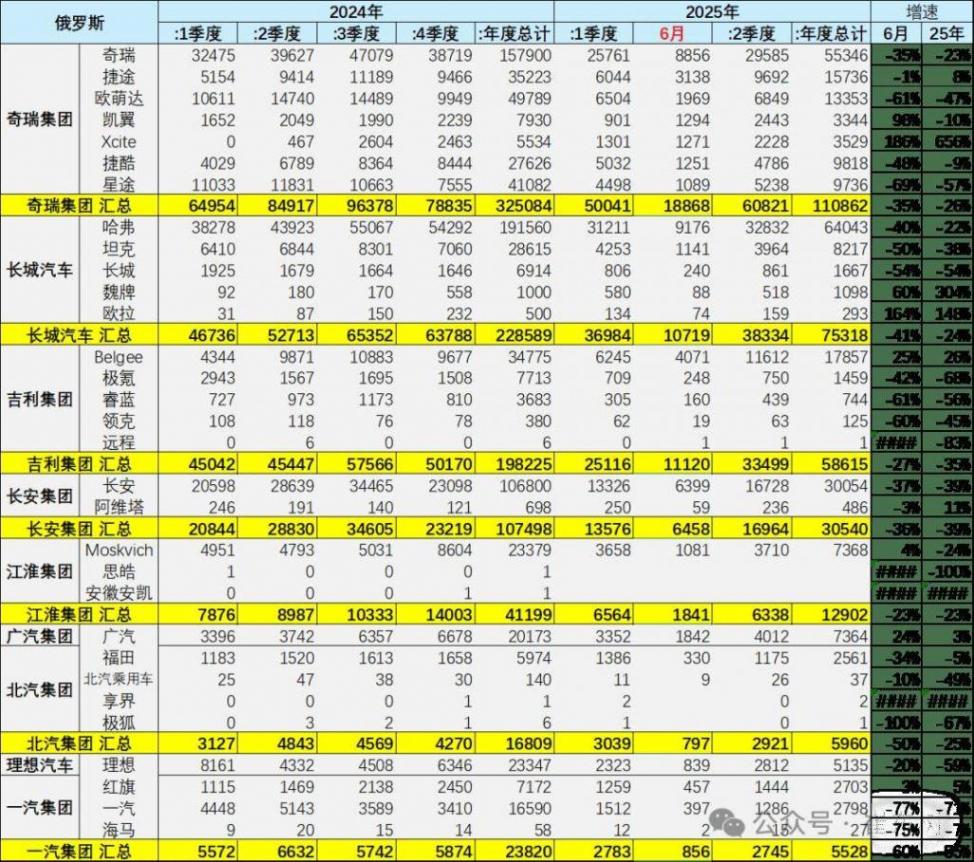Select the 俄罗斯 header cell
The image size is (974, 862).
pyautogui.click(x=78, y=22)
